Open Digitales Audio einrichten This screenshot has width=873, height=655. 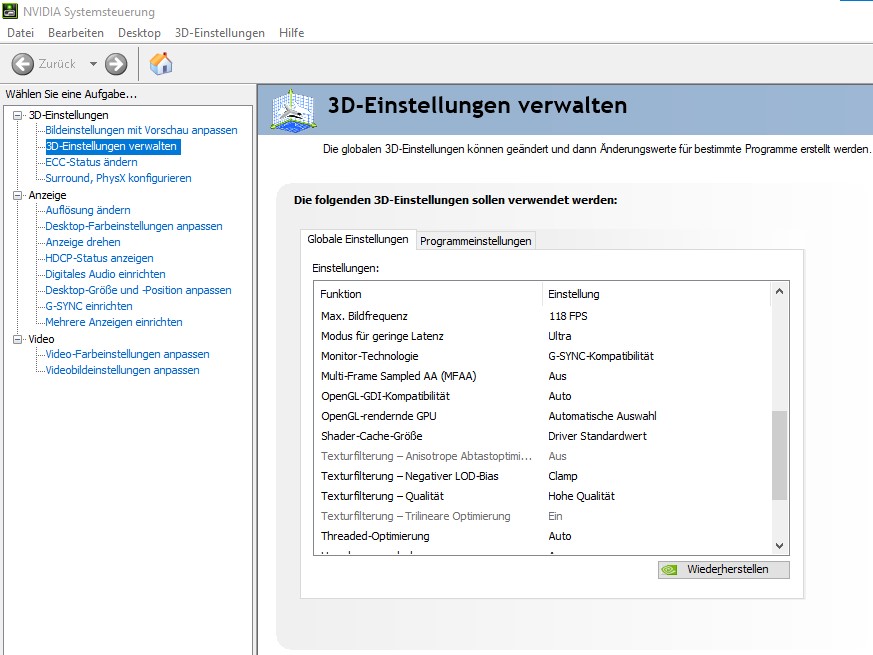105,275
